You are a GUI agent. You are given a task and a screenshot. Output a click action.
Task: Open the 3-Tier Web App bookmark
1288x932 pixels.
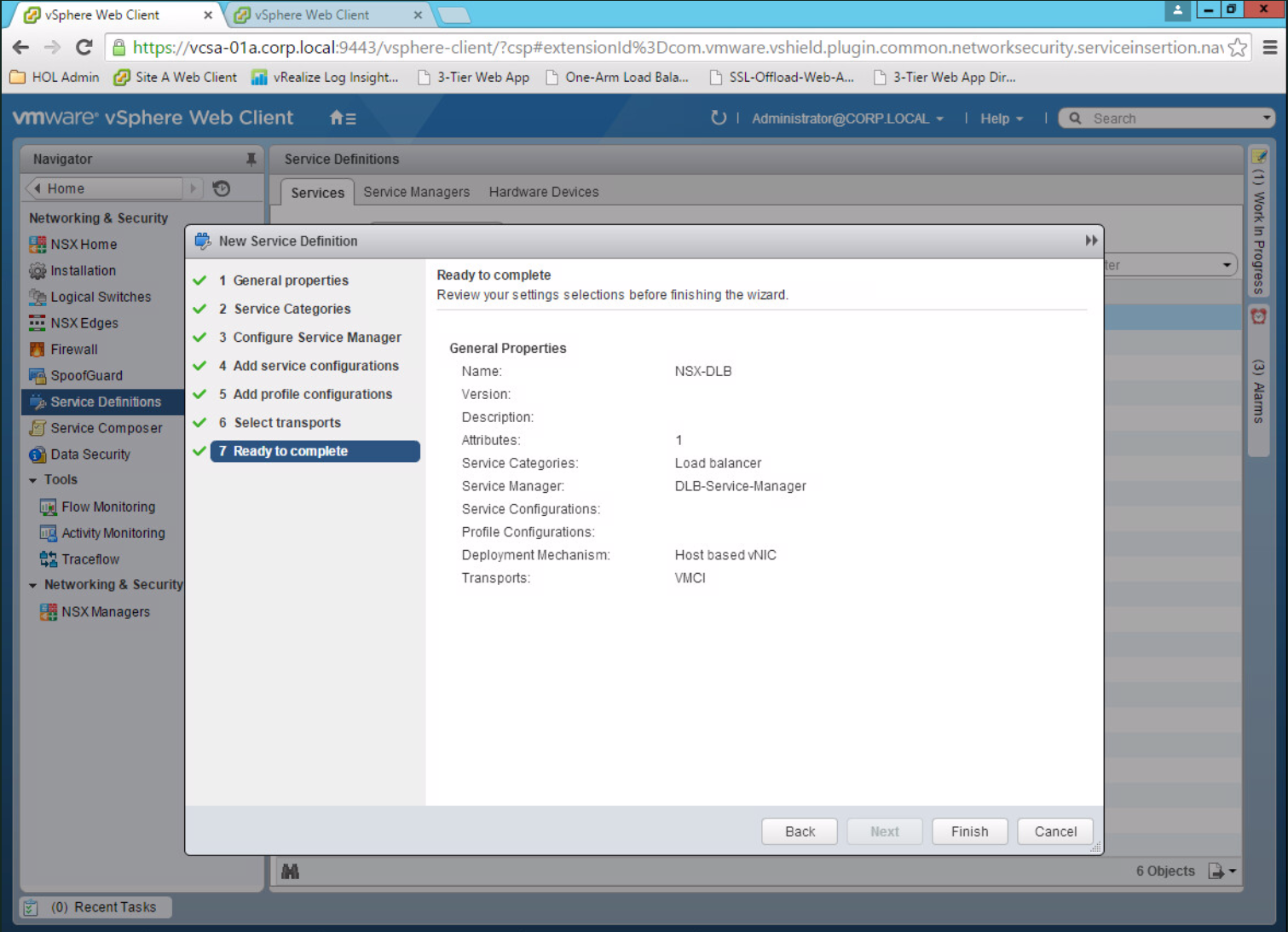point(473,77)
